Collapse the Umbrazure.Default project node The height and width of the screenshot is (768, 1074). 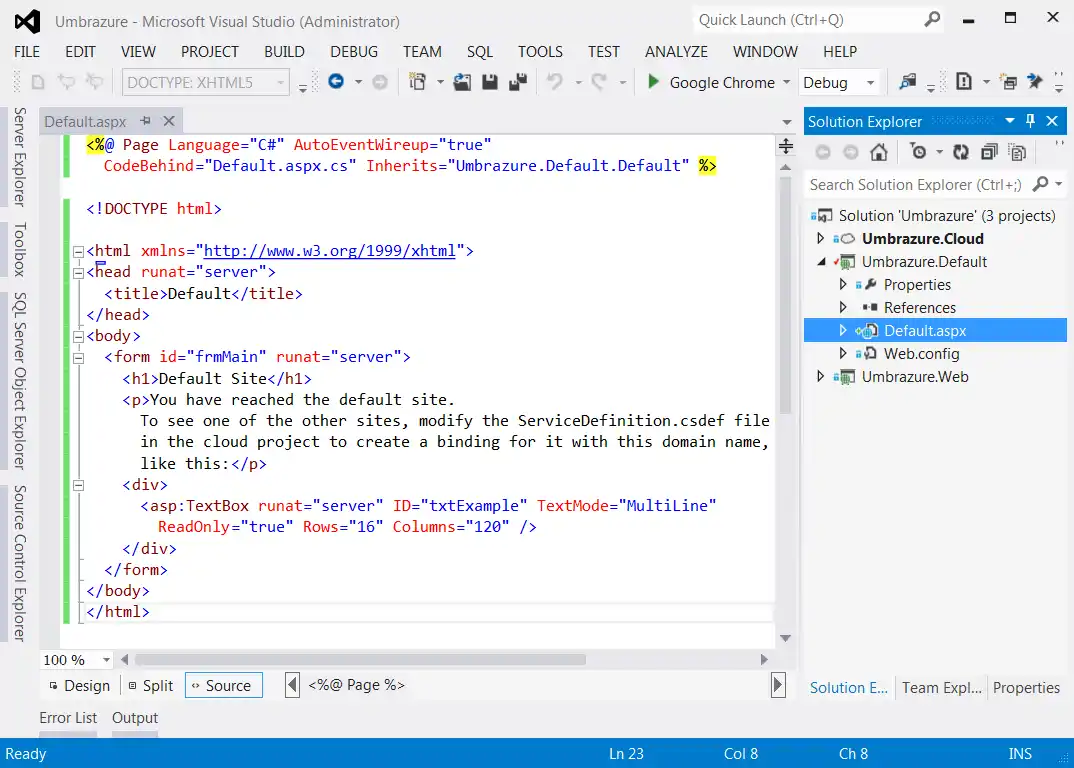point(821,262)
